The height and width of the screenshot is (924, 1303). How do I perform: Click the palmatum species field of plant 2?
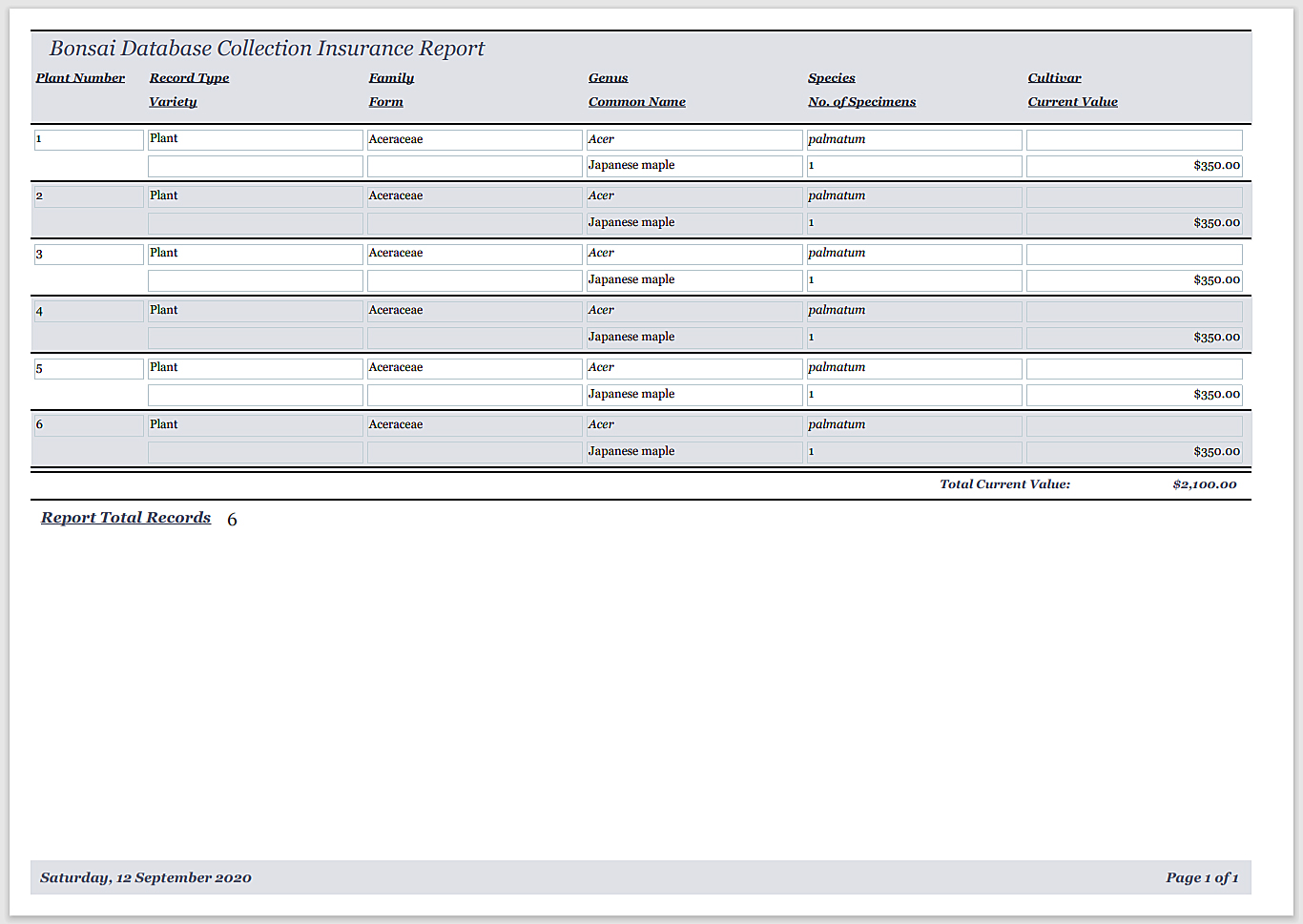coord(915,196)
